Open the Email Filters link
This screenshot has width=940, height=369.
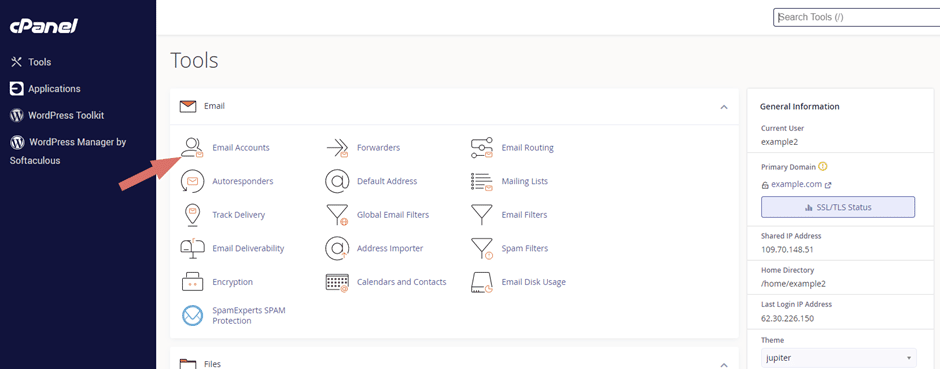524,214
